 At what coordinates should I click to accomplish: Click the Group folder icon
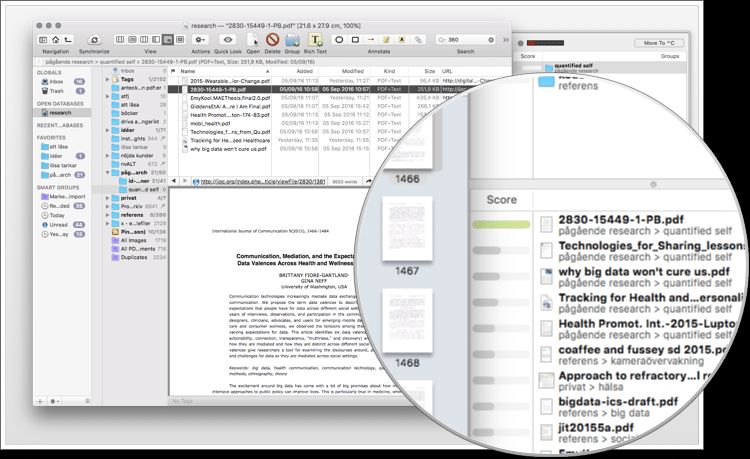pos(292,39)
